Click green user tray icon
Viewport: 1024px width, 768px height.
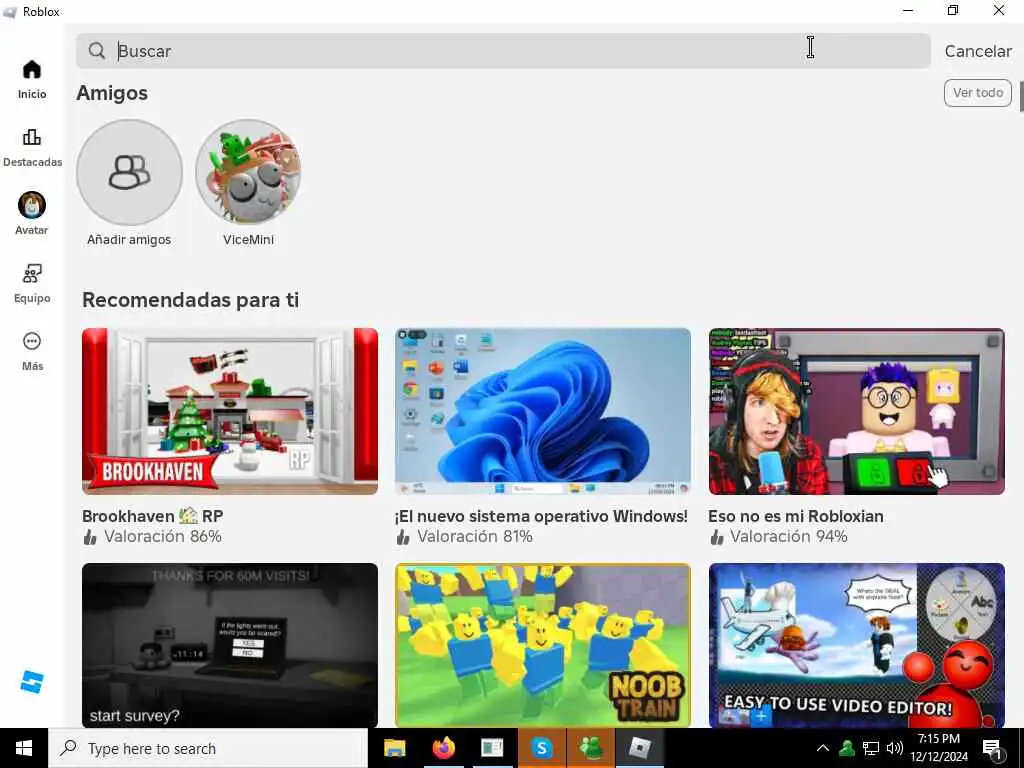847,748
